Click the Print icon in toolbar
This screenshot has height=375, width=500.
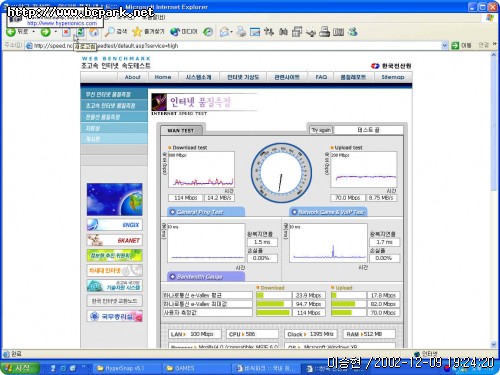point(241,32)
